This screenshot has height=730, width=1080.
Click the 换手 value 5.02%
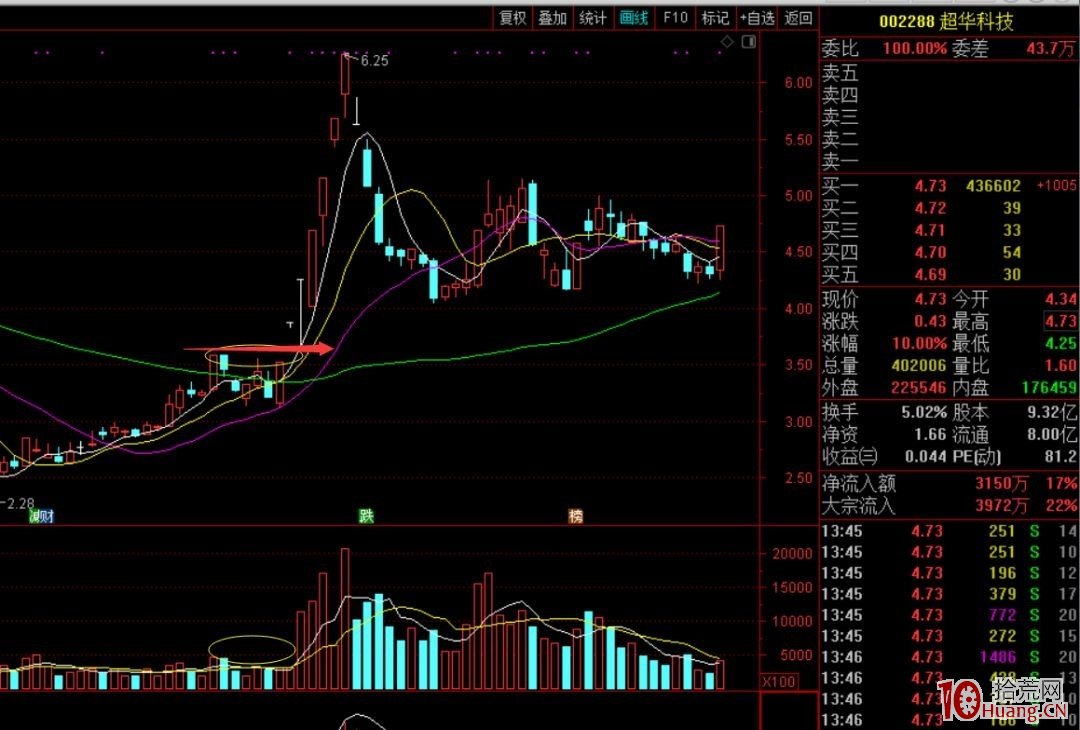924,413
